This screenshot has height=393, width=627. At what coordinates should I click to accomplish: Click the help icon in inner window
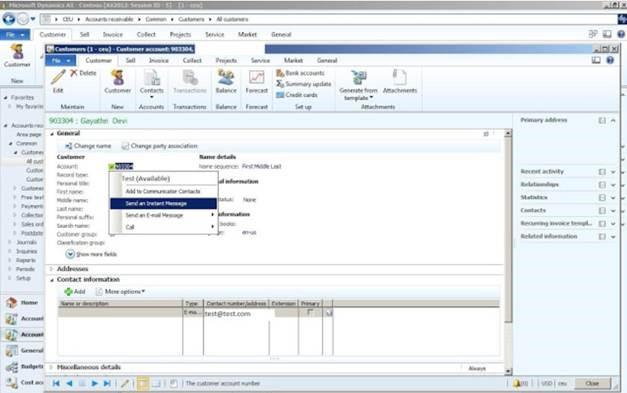(x=610, y=60)
